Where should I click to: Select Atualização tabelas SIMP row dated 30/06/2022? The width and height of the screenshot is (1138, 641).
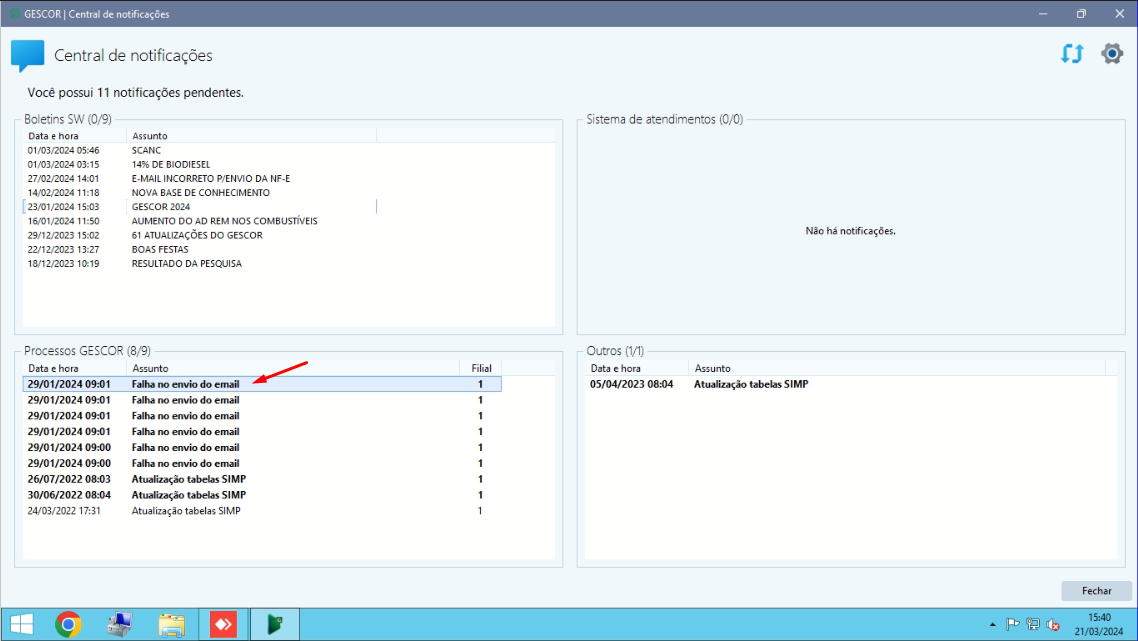coord(262,495)
